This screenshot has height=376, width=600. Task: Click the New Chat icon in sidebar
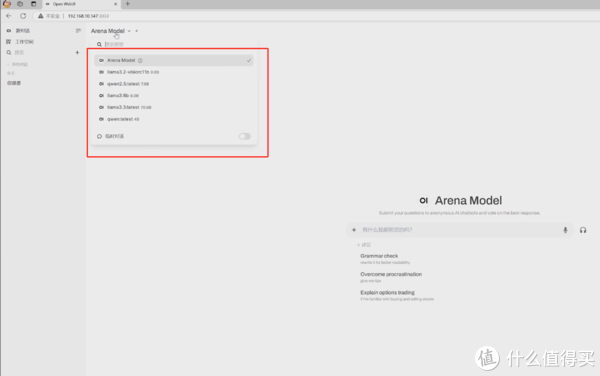9,31
